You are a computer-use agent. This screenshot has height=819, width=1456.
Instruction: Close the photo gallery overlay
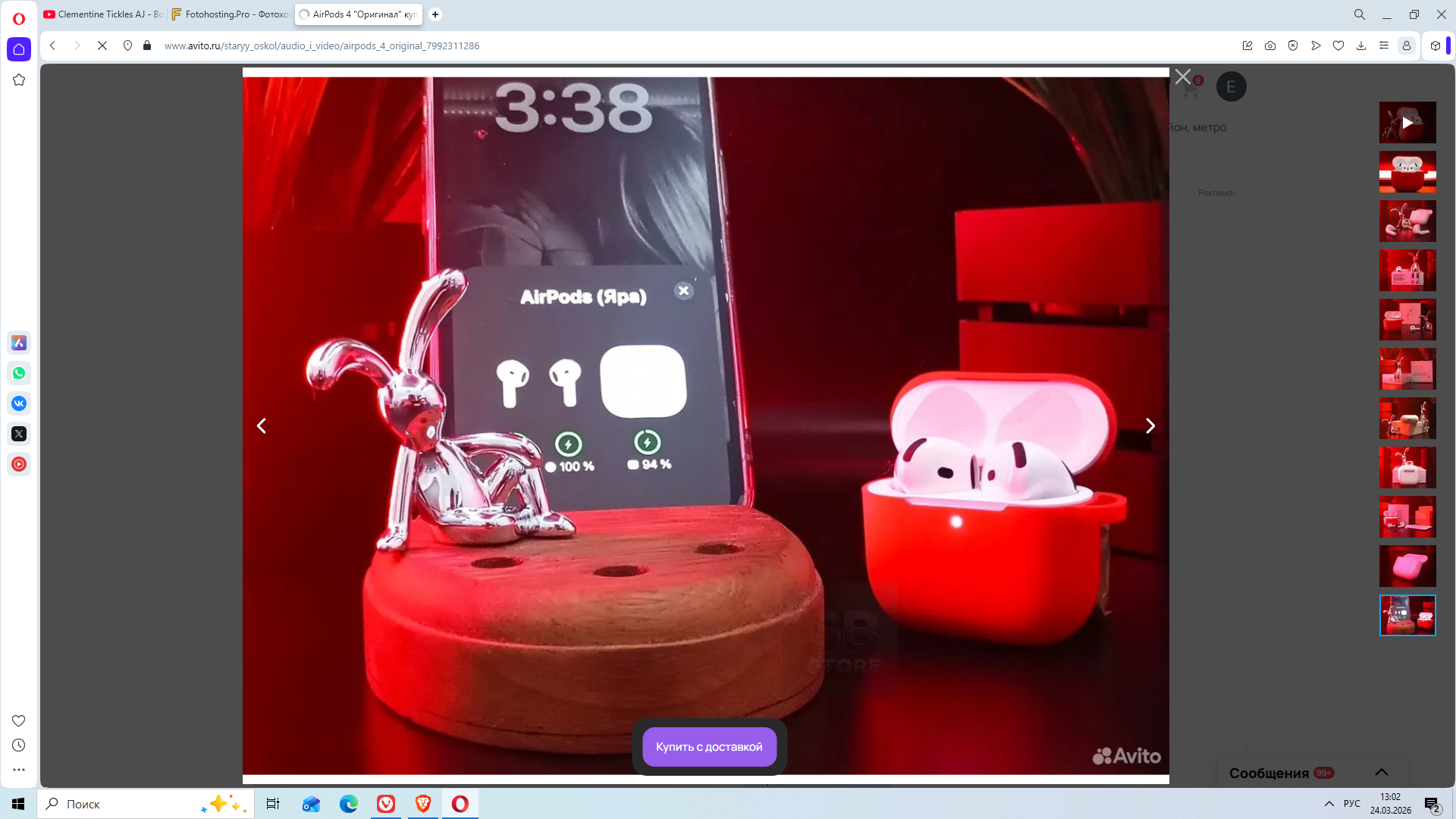(1182, 77)
